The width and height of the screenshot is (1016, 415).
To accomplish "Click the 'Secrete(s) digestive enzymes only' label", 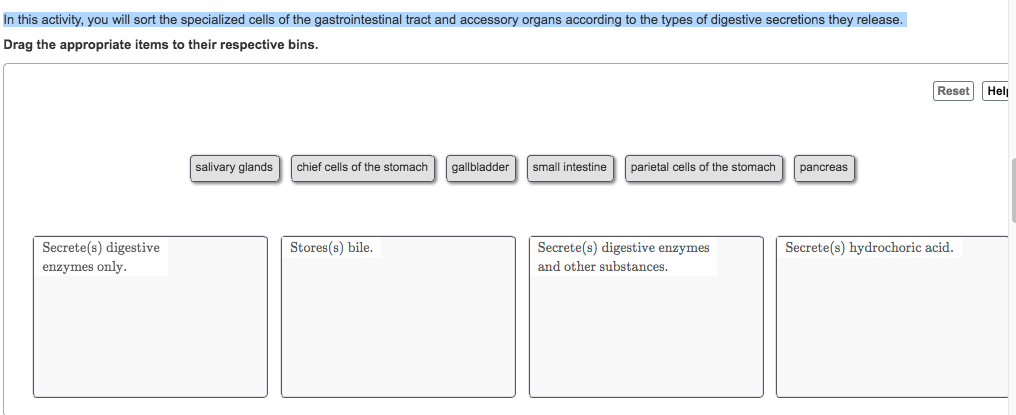I will point(100,257).
